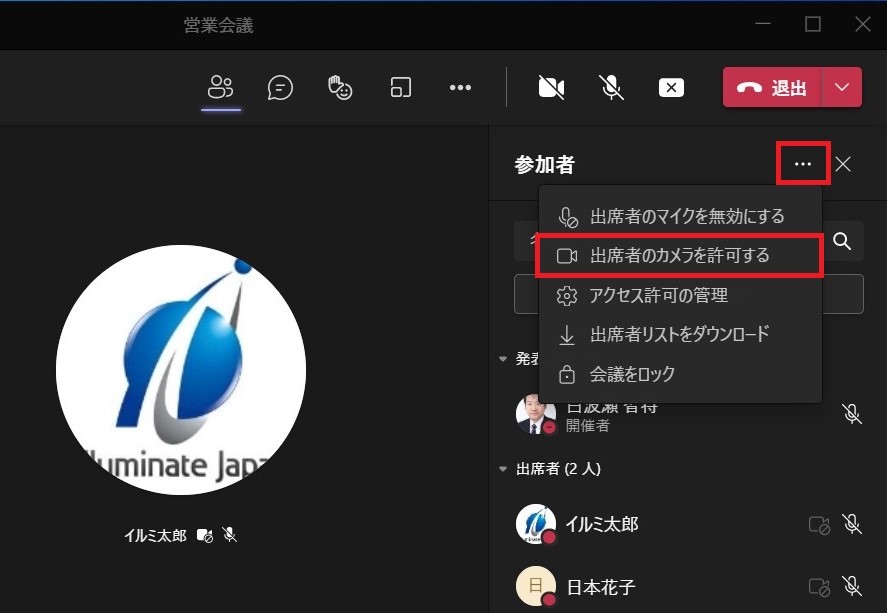Image resolution: width=887 pixels, height=613 pixels.
Task: Click the red 退出 leave button
Action: pyautogui.click(x=773, y=88)
